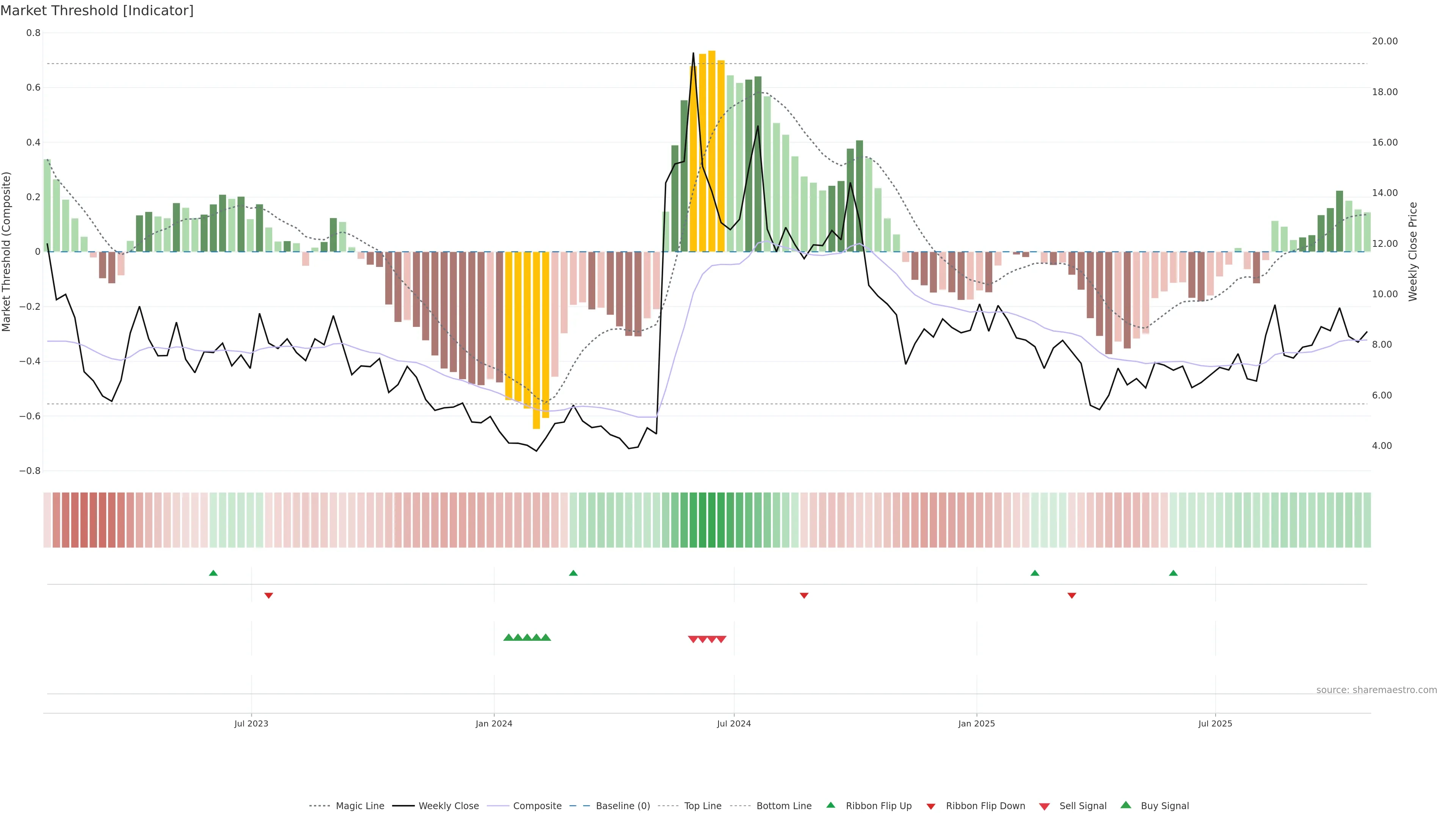Image resolution: width=1456 pixels, height=819 pixels.
Task: Click the Buy Signal legend triangle icon
Action: [1125, 805]
